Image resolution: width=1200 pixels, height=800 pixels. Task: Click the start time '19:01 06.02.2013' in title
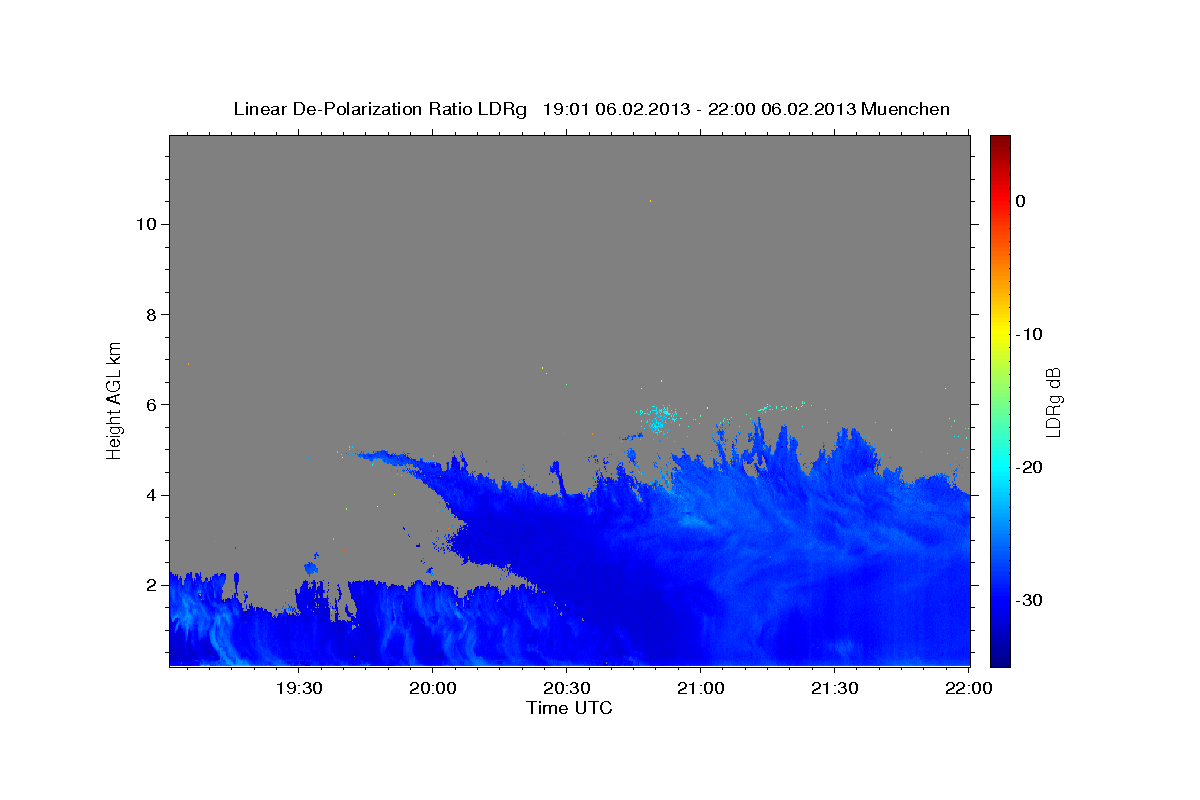(616, 109)
